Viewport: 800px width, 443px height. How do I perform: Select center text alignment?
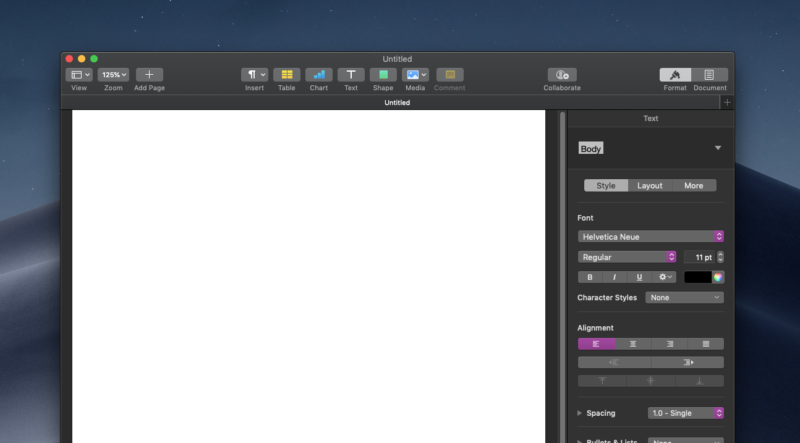point(633,344)
